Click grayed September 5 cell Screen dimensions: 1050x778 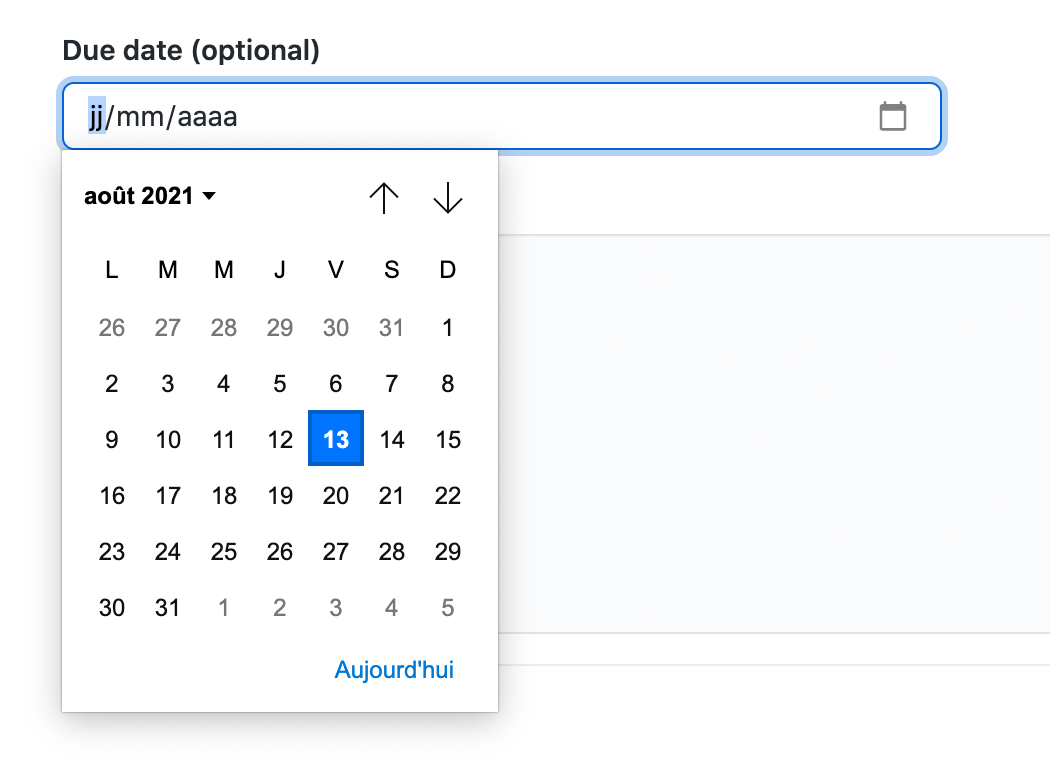(x=447, y=607)
